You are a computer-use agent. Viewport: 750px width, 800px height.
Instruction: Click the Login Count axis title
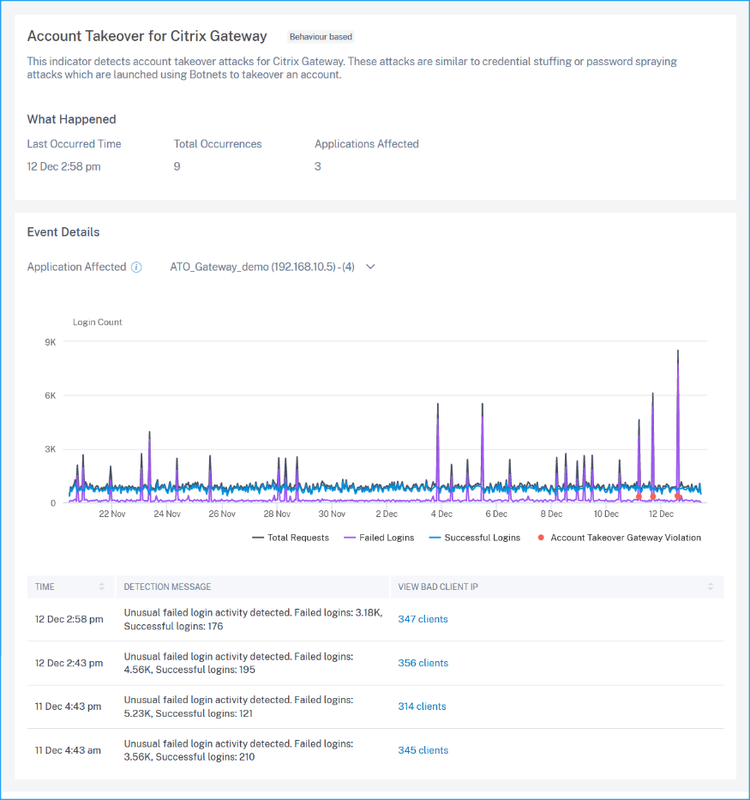[97, 322]
